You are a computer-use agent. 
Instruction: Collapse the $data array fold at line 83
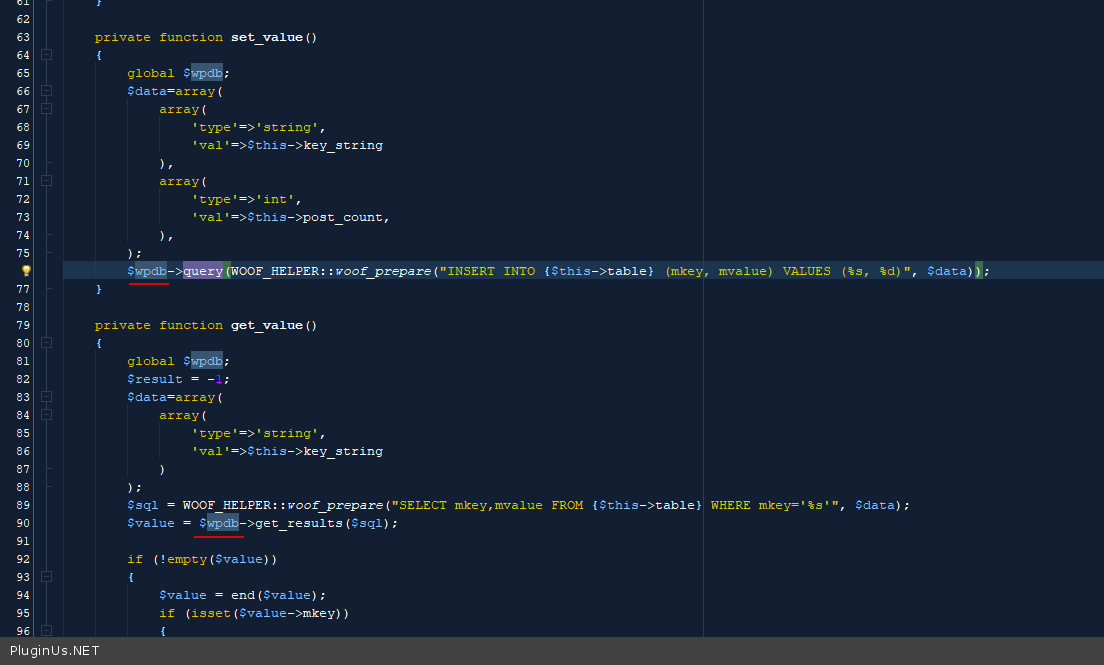pos(46,397)
